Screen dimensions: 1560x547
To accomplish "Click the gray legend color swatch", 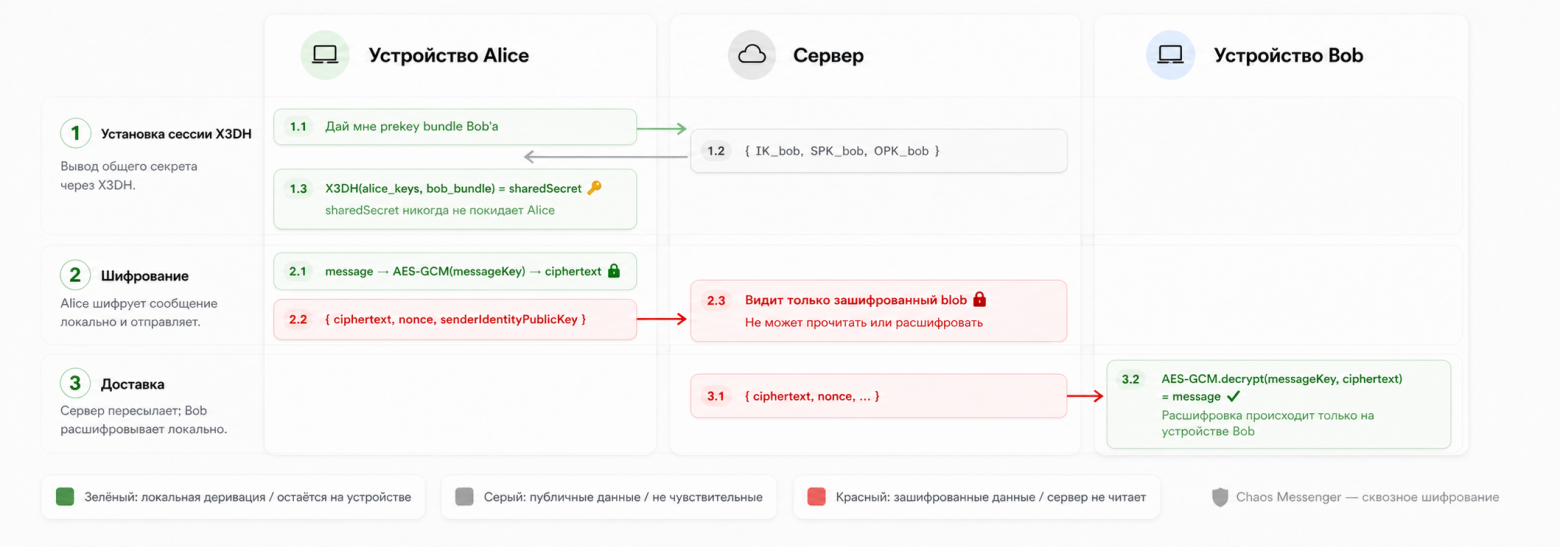I will (x=463, y=497).
